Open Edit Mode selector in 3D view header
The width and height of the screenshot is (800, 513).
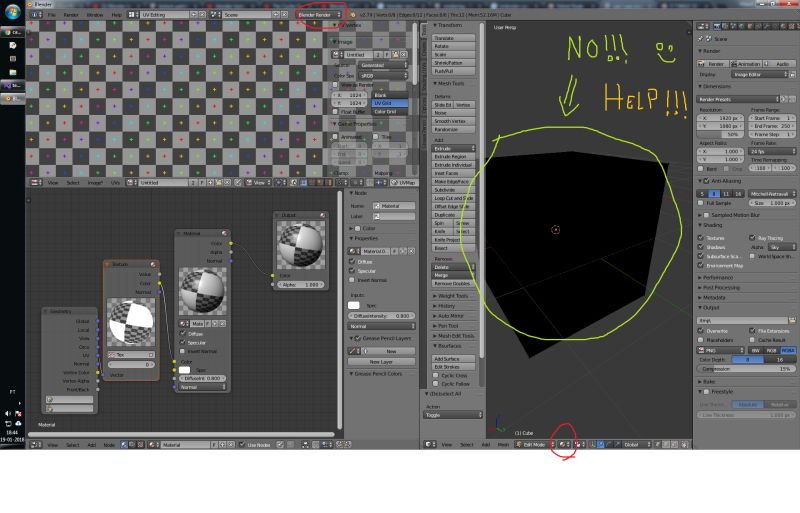coord(534,445)
